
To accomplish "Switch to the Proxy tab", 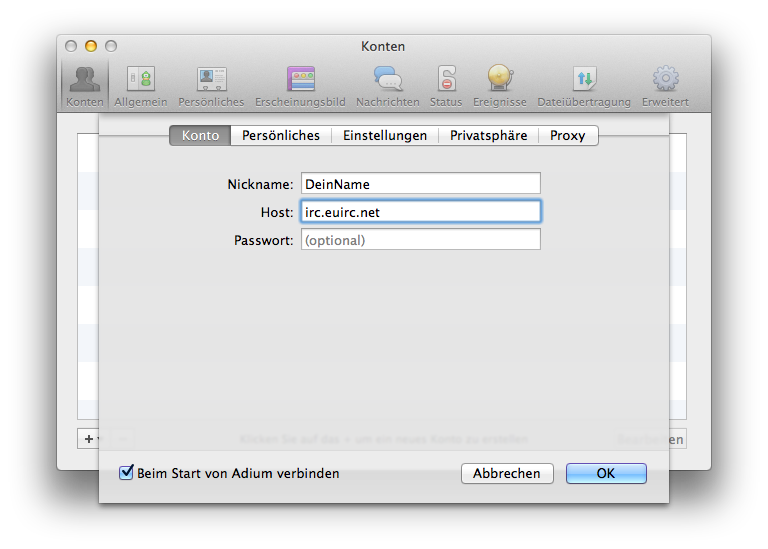I will pos(568,135).
